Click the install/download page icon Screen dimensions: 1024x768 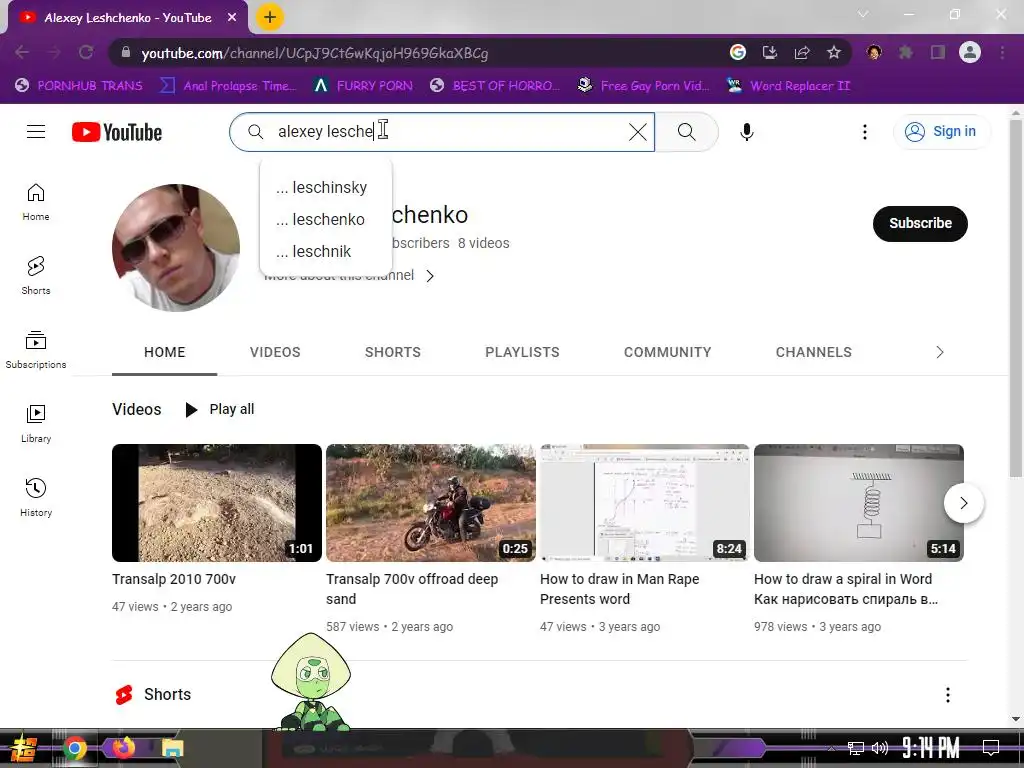tap(769, 52)
